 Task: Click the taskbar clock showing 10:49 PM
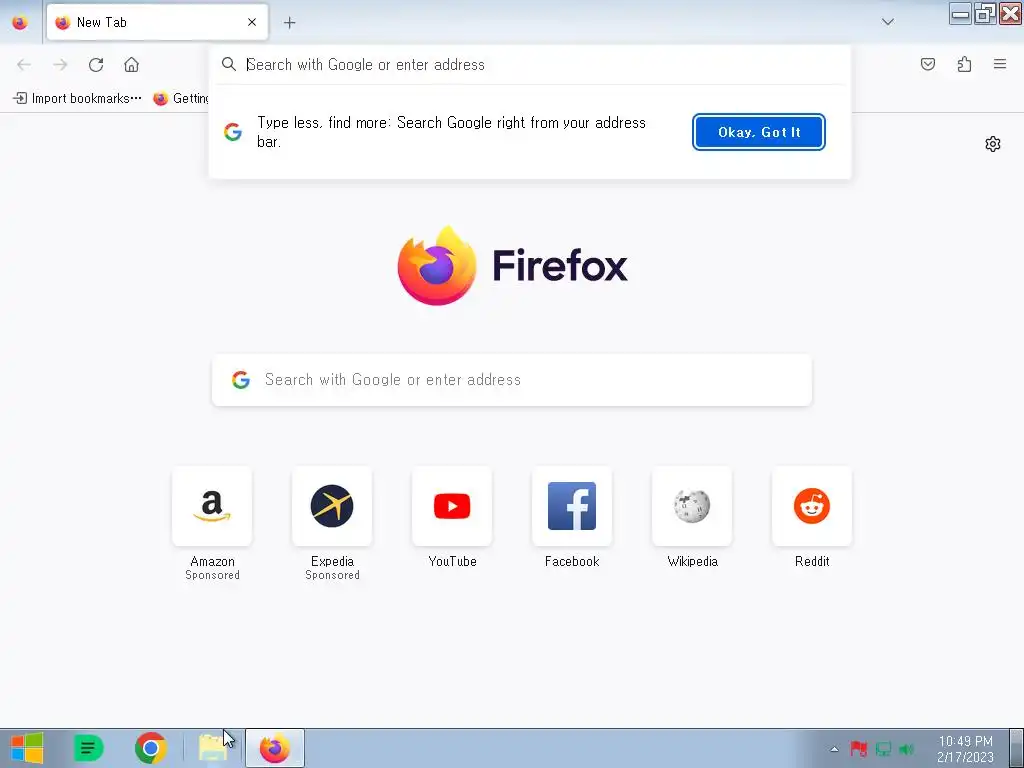click(965, 749)
